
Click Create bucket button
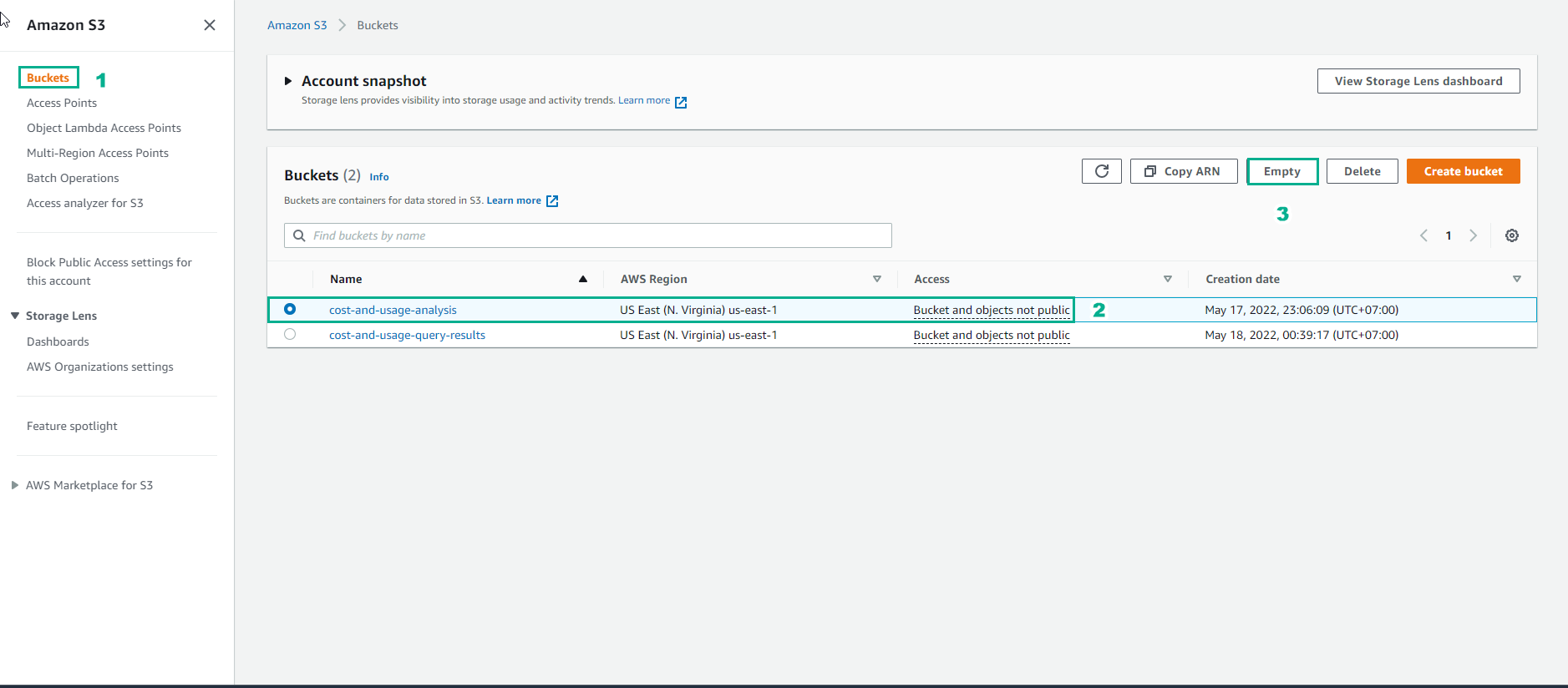(x=1464, y=171)
